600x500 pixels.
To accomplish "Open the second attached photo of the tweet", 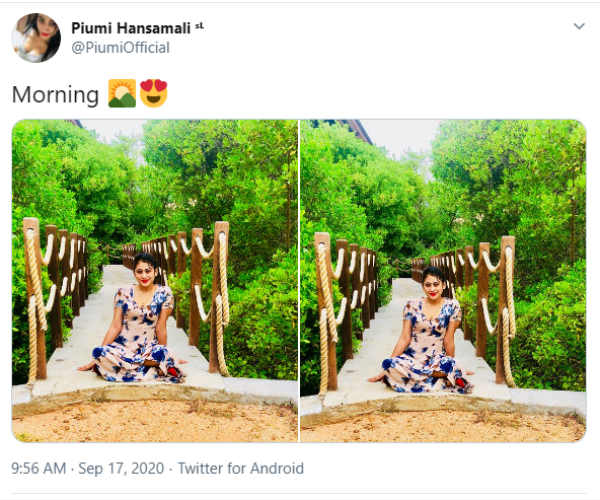I will [443, 281].
